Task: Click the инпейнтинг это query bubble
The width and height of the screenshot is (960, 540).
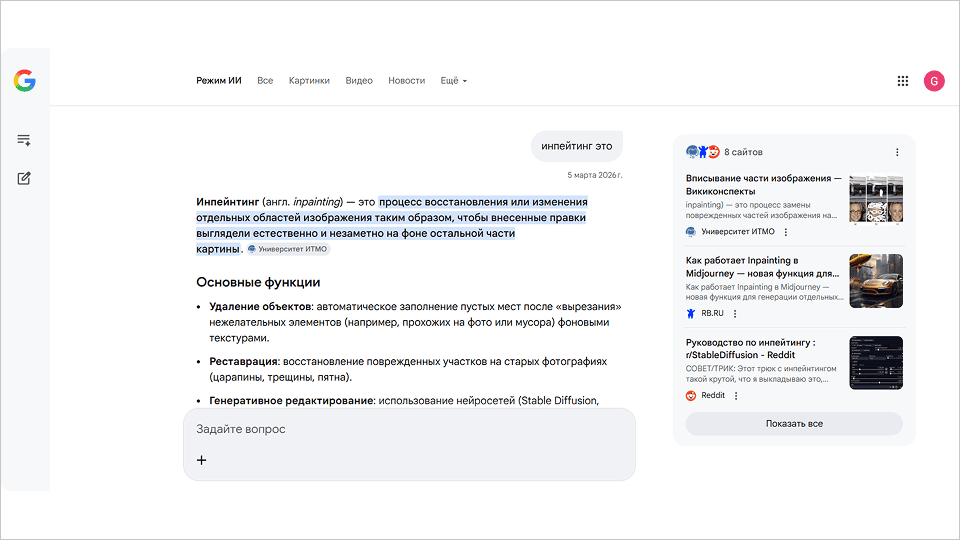Action: (577, 146)
